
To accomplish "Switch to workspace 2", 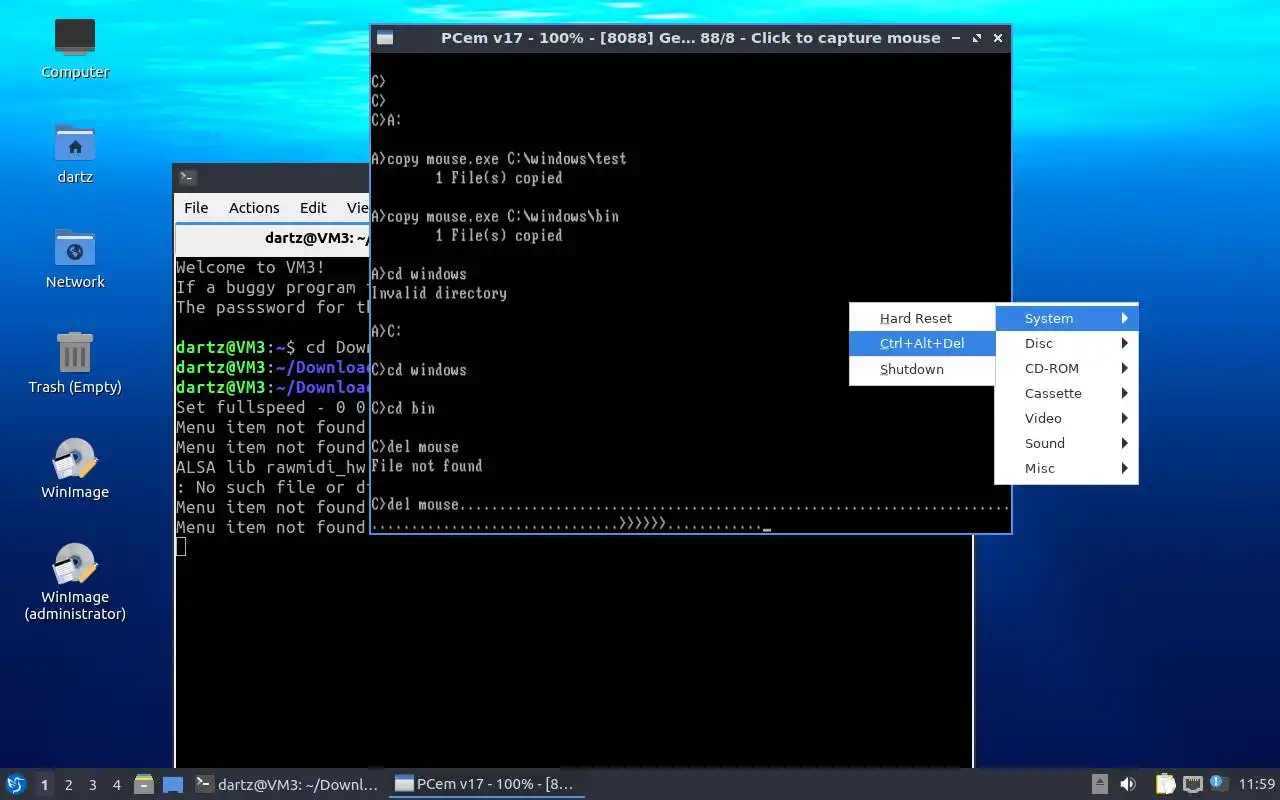I will (x=68, y=785).
